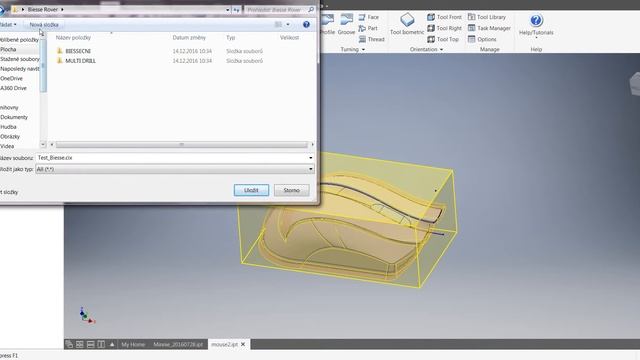Choose the Part turning operation

[368, 28]
